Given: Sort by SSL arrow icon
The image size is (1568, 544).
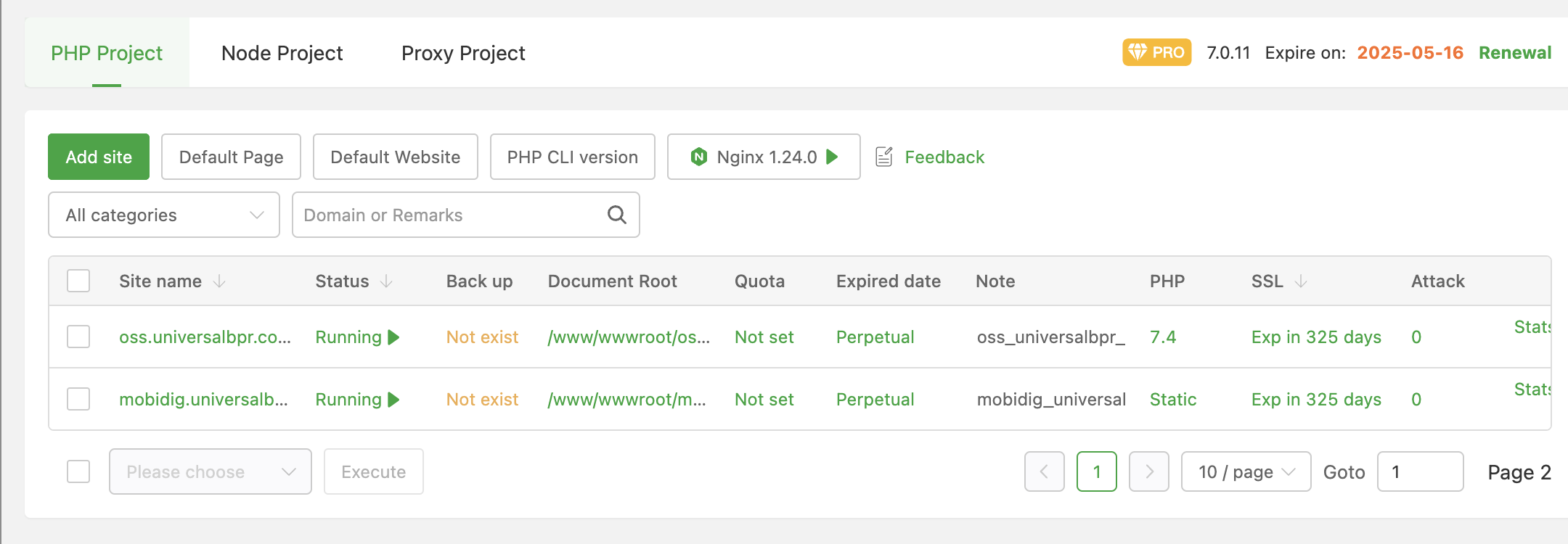Looking at the screenshot, I should pyautogui.click(x=1300, y=281).
